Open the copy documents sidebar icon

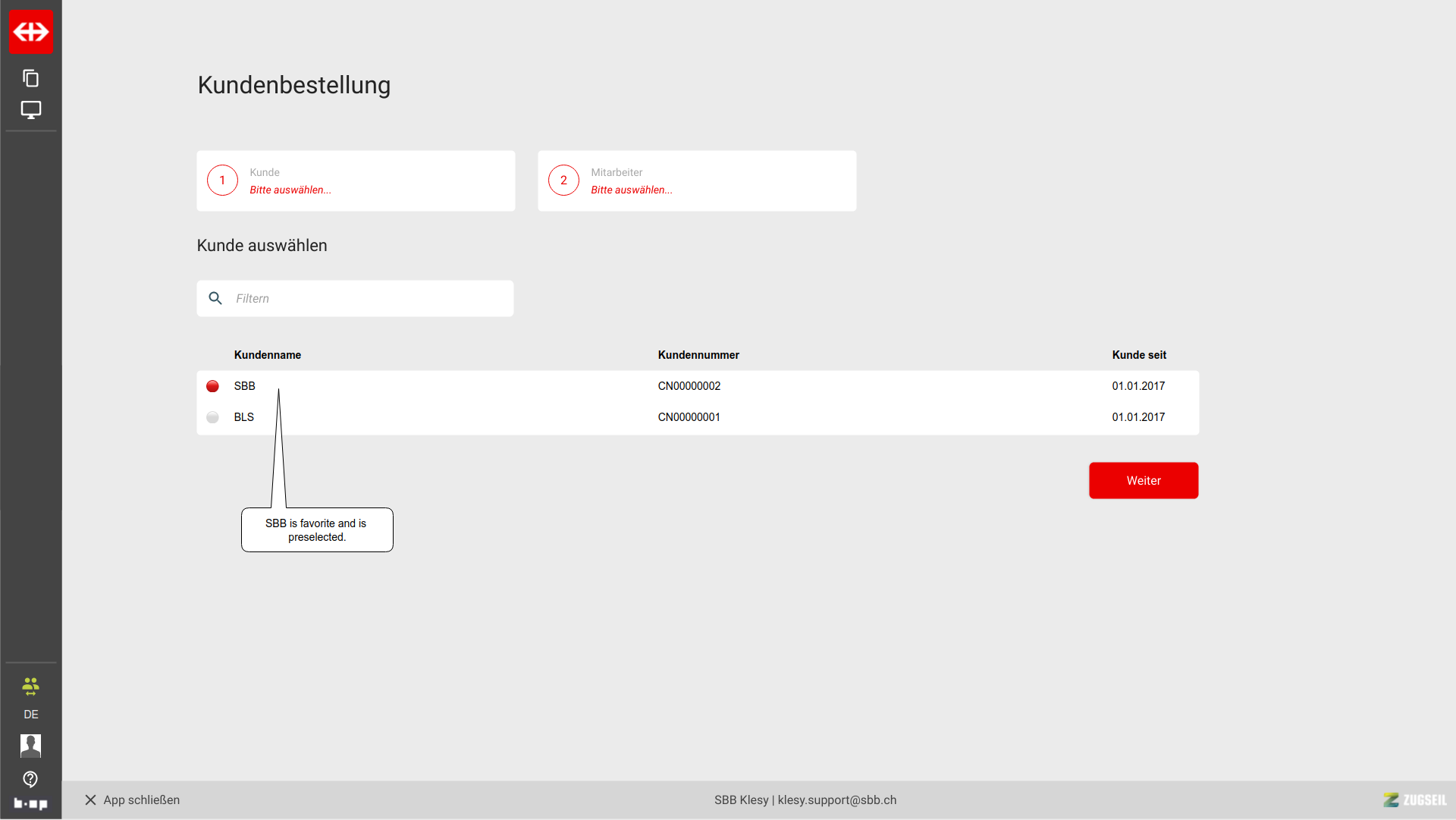point(31,78)
